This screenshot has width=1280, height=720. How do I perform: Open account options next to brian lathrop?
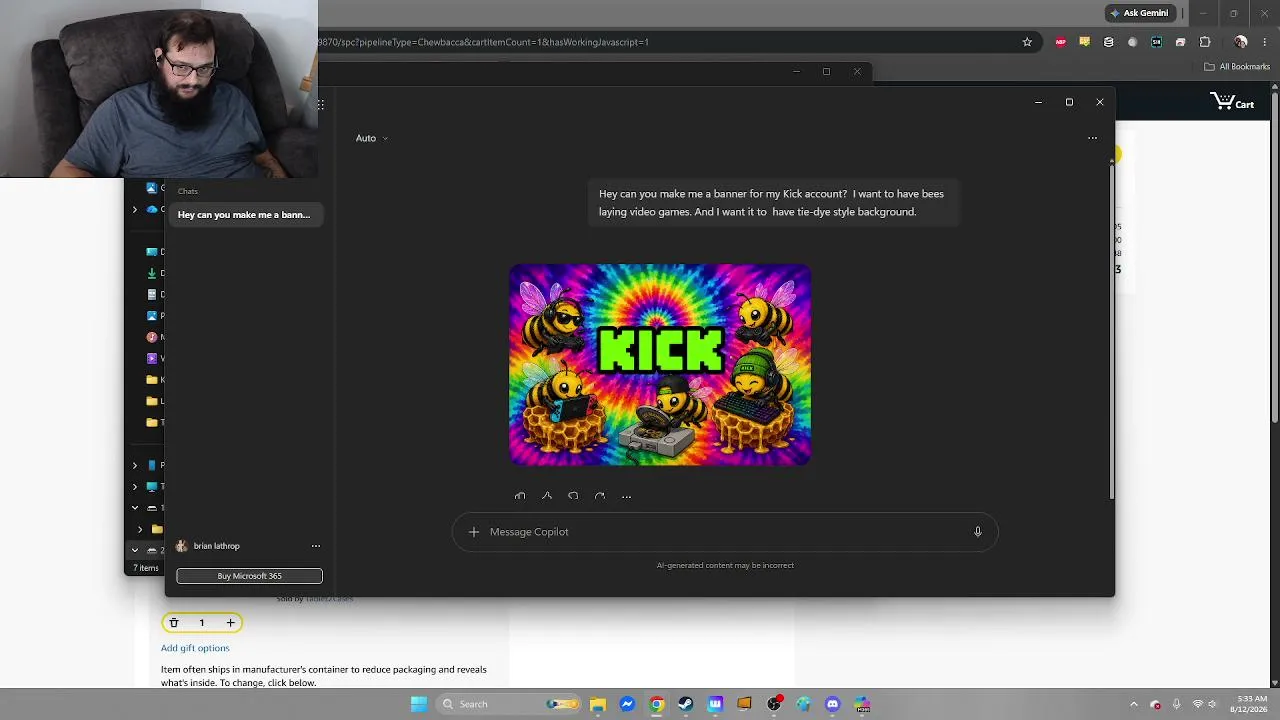click(316, 546)
